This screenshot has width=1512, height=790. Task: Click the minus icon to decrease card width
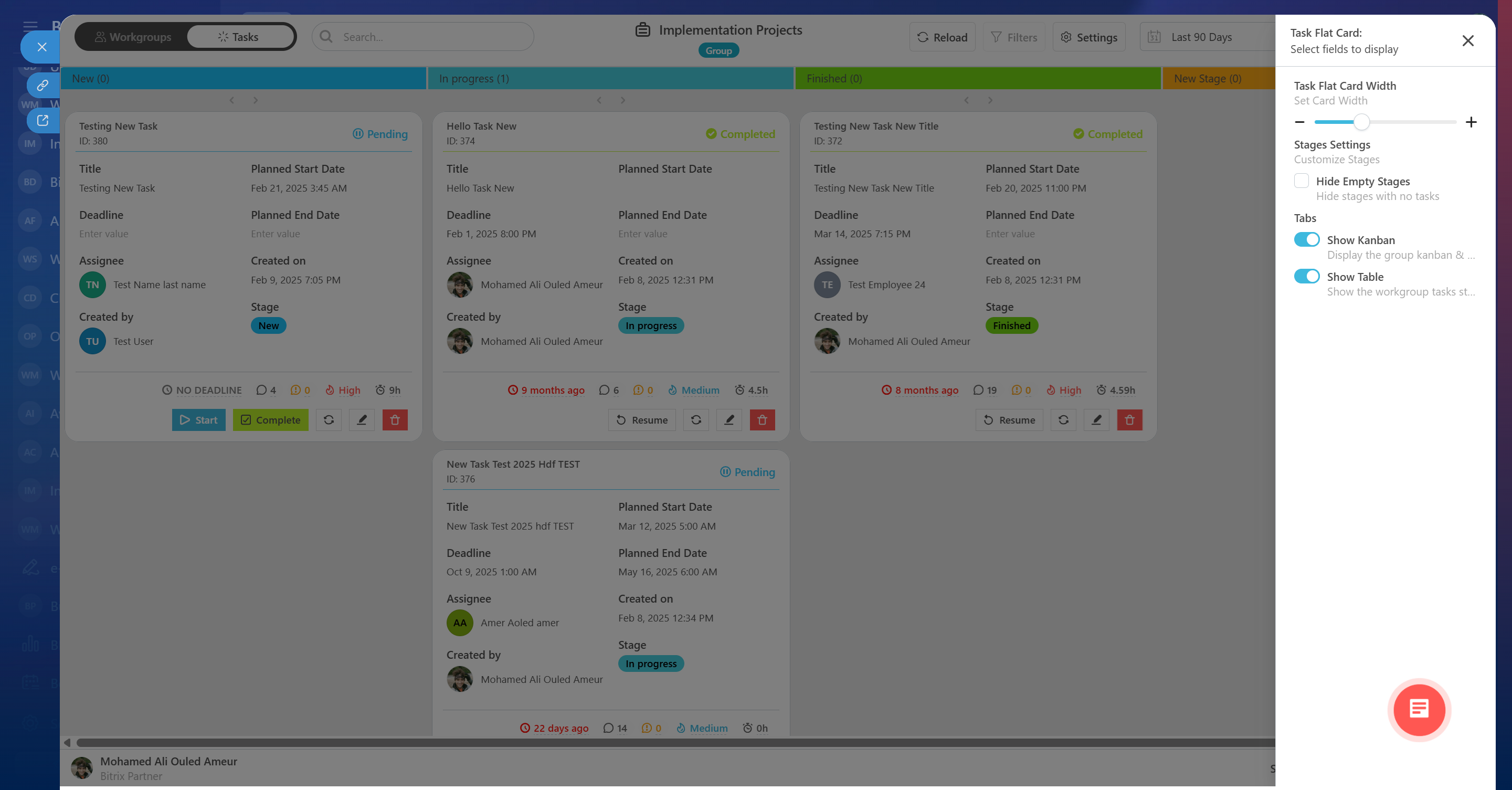(x=1299, y=122)
